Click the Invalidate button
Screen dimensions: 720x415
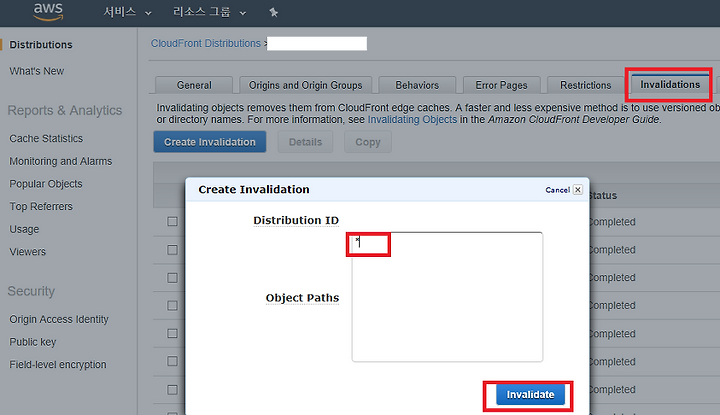click(530, 395)
